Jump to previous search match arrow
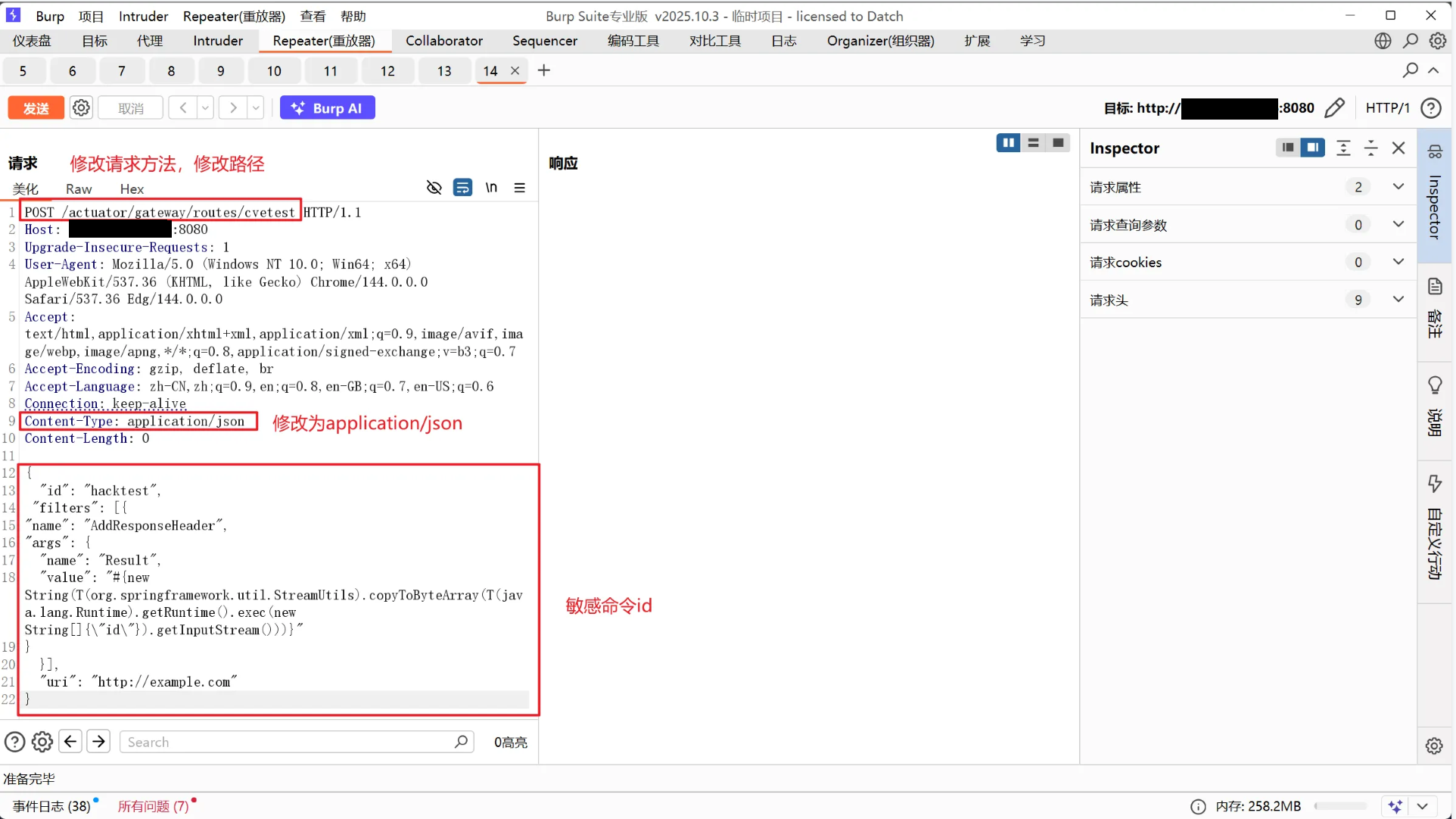 (x=70, y=742)
